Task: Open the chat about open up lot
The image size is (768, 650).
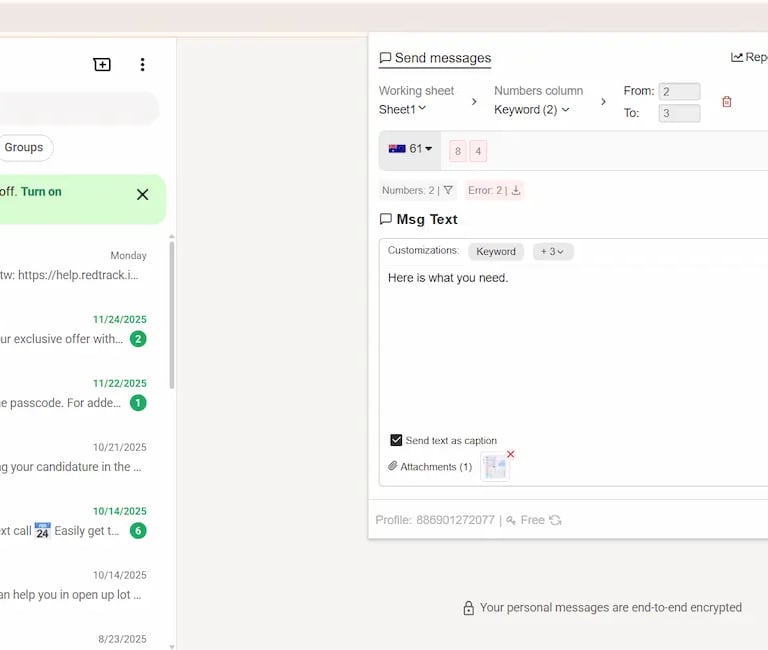Action: pos(73,585)
